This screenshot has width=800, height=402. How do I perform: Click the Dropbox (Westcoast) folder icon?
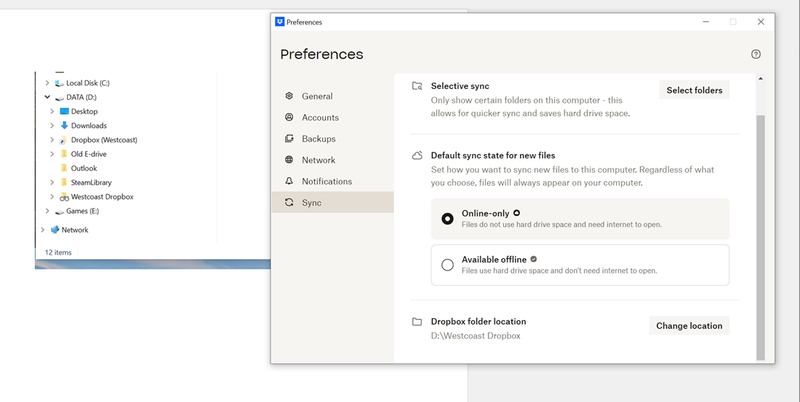click(x=63, y=140)
